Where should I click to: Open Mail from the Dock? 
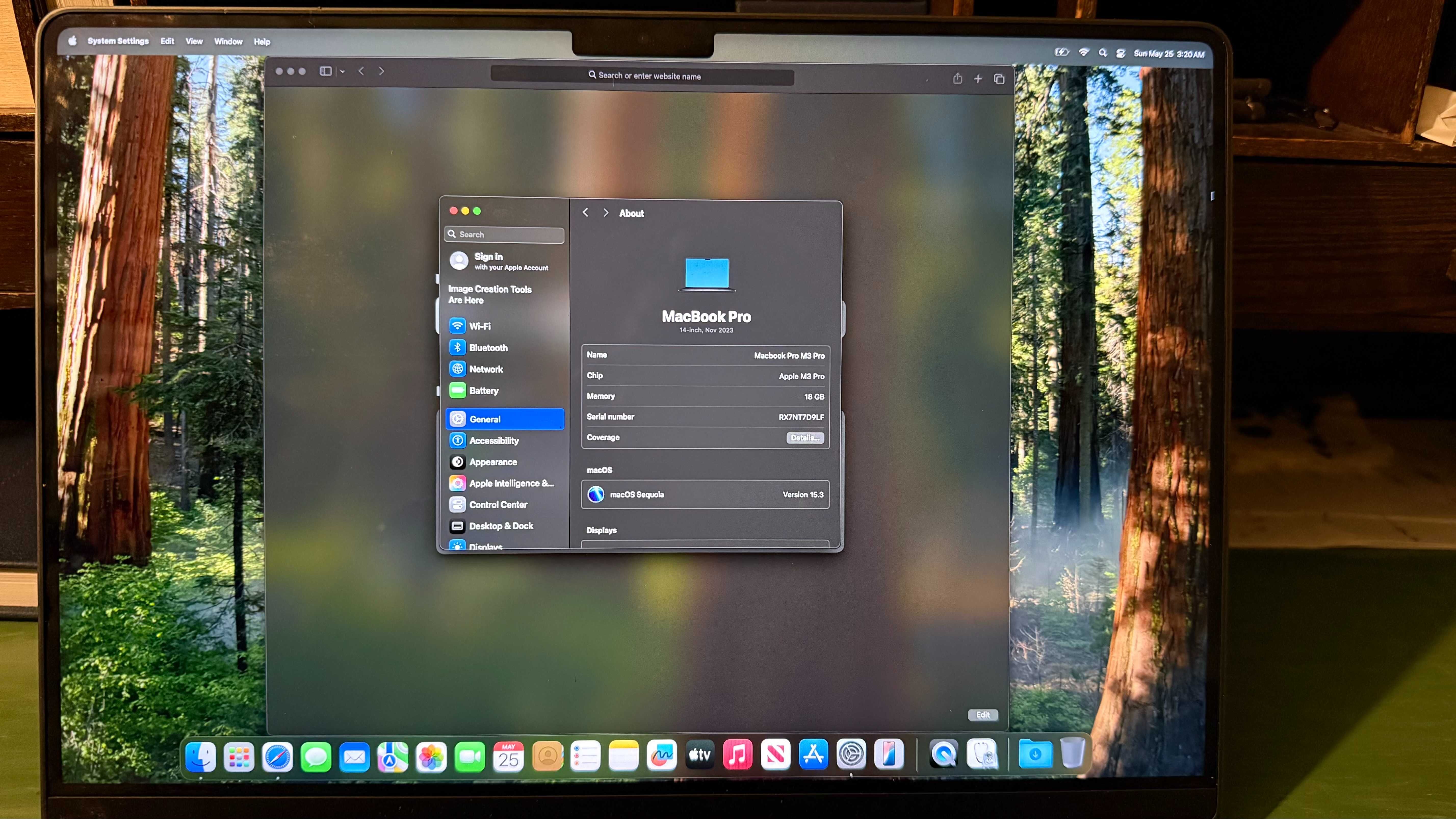click(x=354, y=756)
